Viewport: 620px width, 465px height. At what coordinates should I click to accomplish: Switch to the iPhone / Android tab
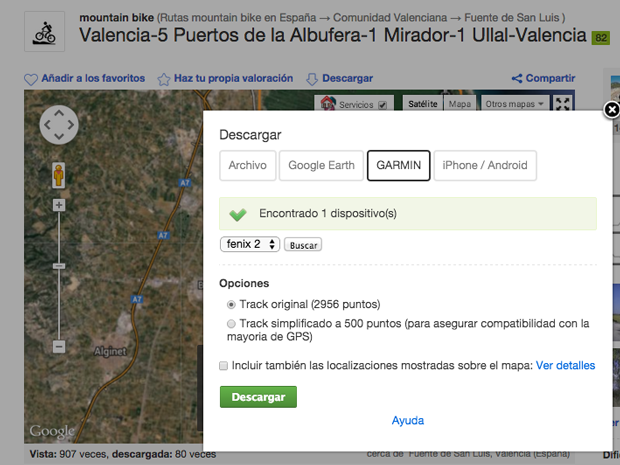(x=485, y=165)
